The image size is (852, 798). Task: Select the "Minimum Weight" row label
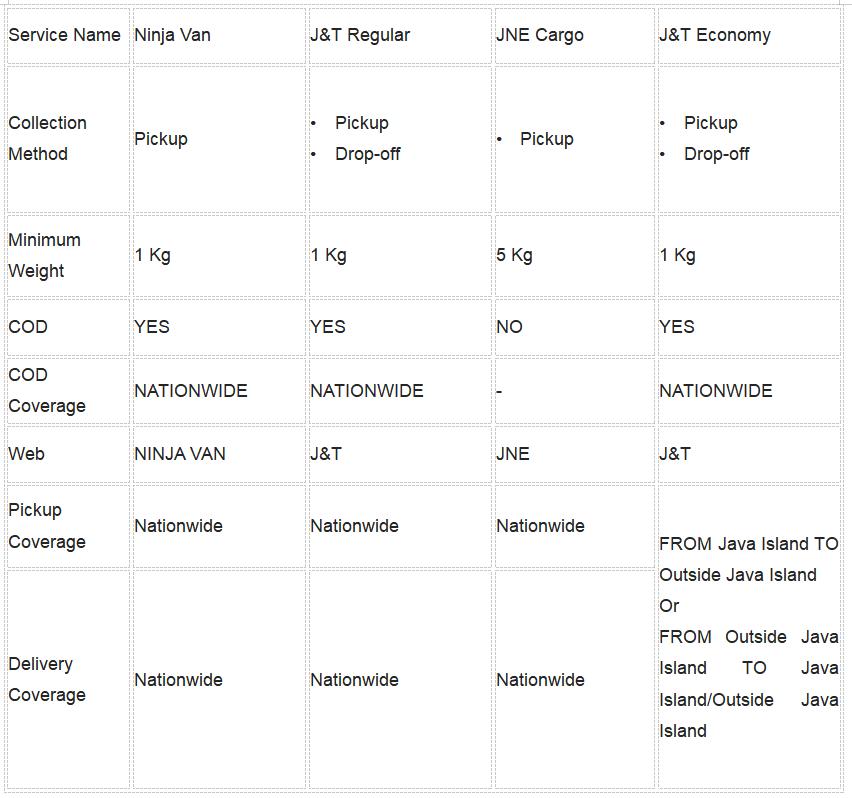[44, 255]
